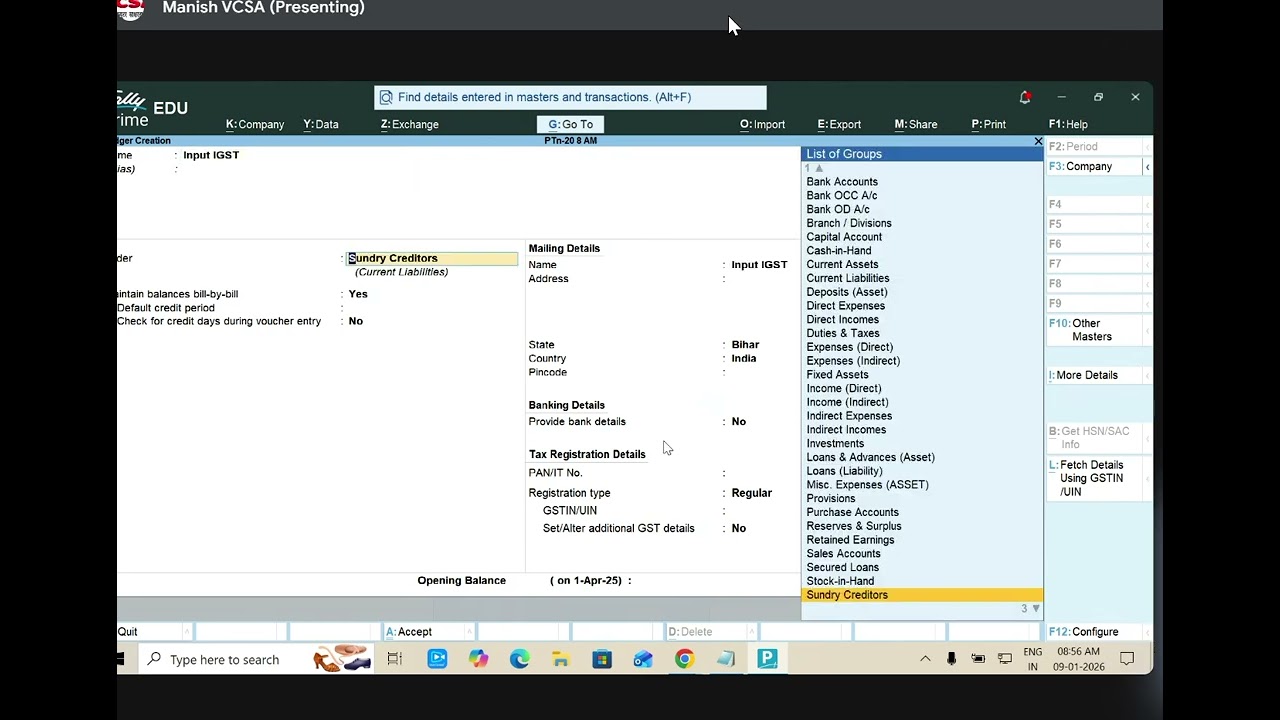The image size is (1280, 720).
Task: Expand arrow beside F3: Company
Action: pos(1147,167)
